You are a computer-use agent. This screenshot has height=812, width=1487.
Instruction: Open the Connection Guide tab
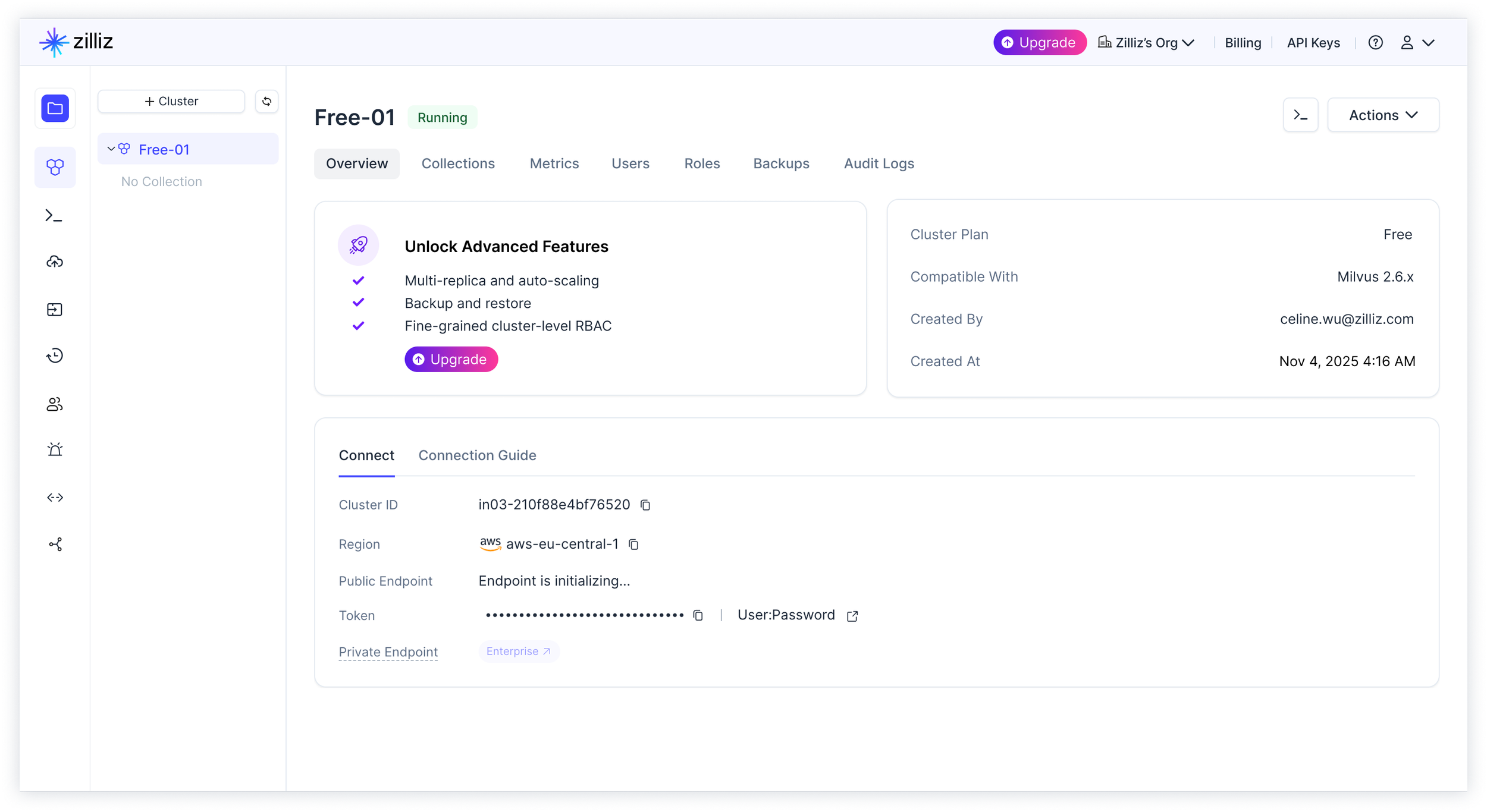477,455
